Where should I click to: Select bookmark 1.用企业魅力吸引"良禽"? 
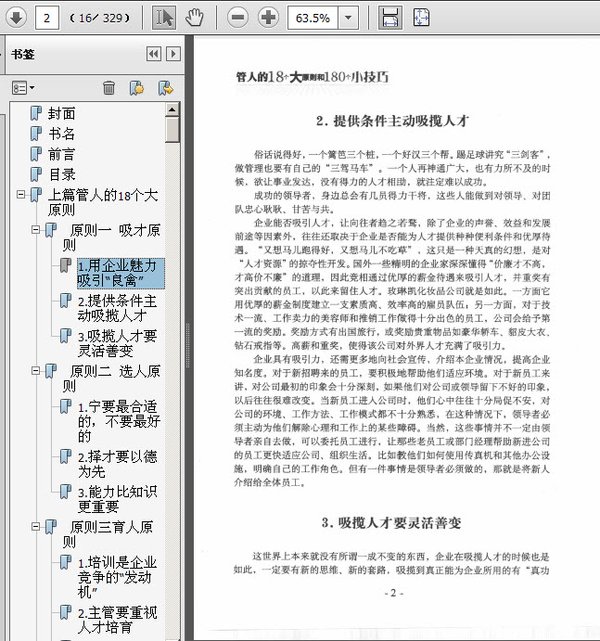click(121, 273)
